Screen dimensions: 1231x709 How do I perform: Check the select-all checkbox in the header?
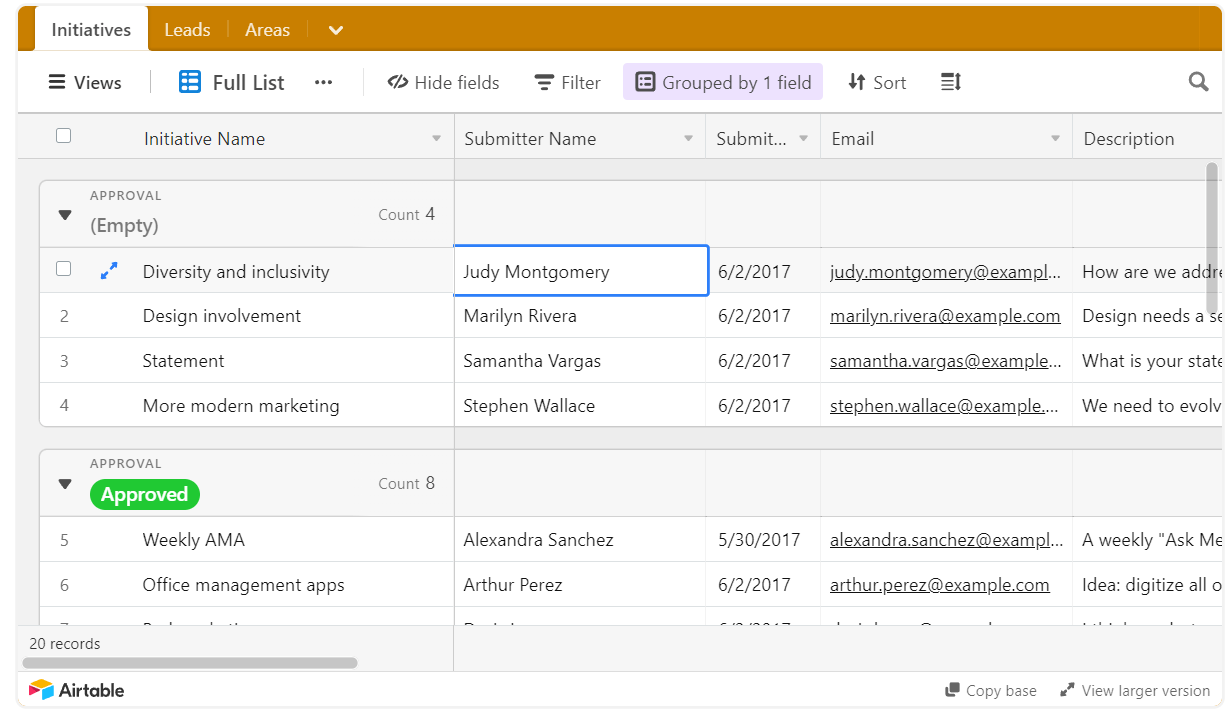click(x=63, y=135)
